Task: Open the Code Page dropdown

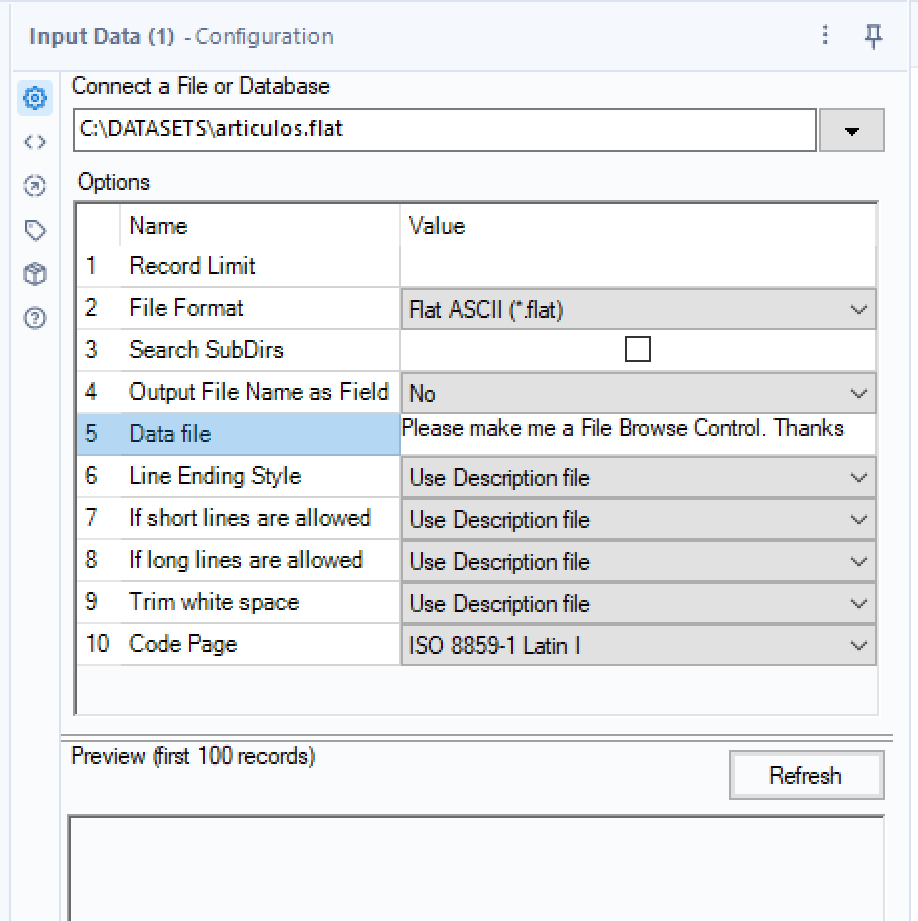Action: tap(858, 645)
